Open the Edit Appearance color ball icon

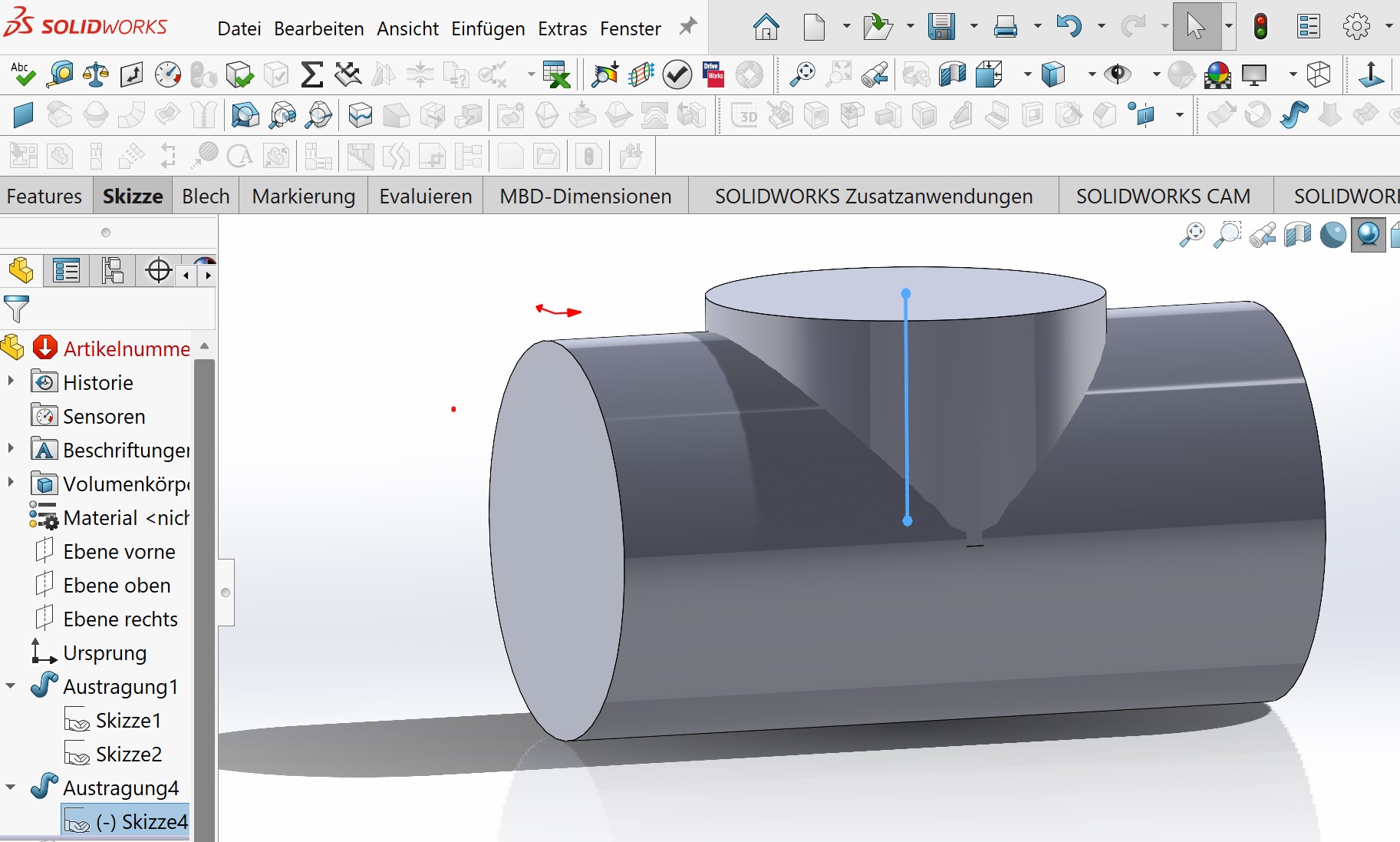(1217, 74)
